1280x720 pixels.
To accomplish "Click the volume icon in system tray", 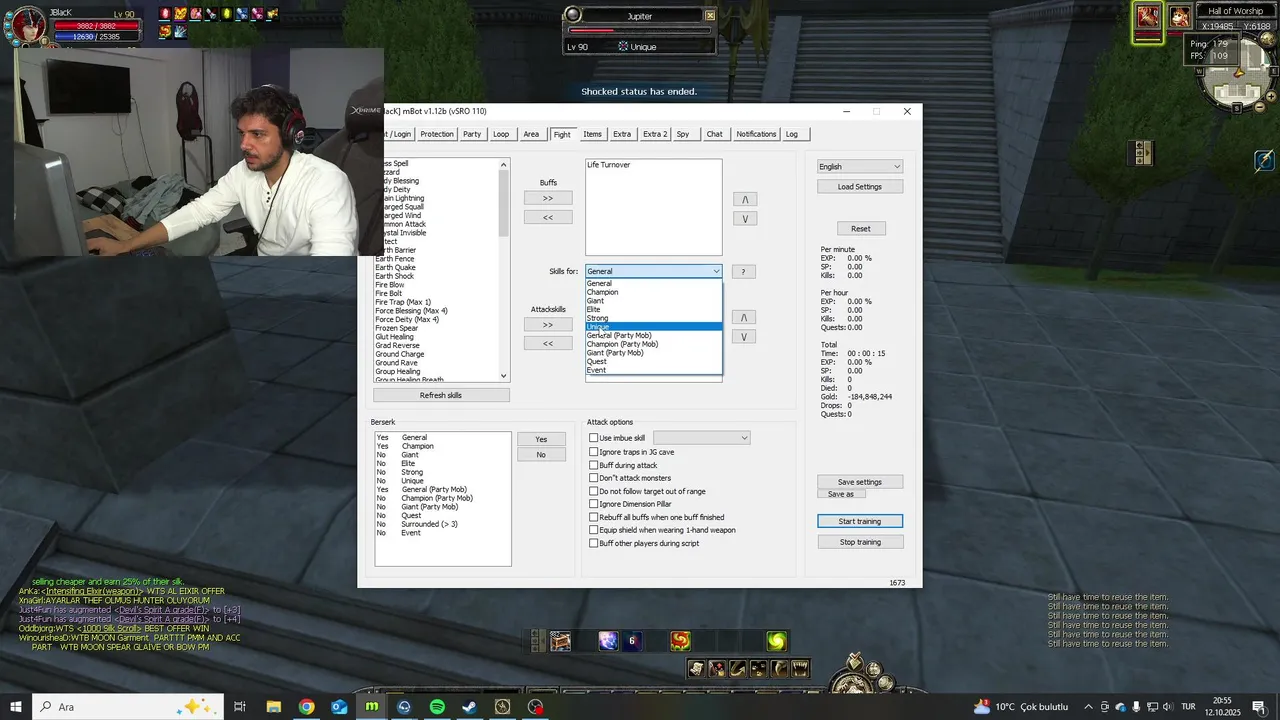I will pyautogui.click(x=1166, y=707).
